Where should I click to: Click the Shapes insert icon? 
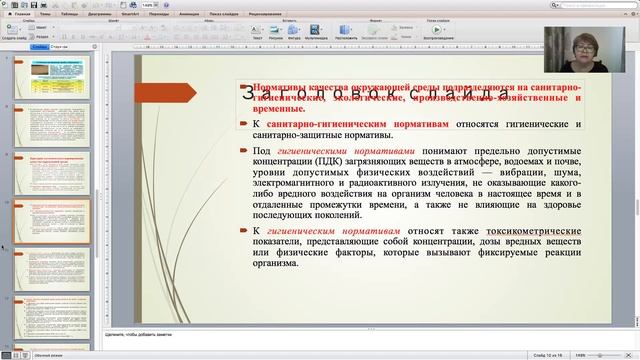pos(292,29)
